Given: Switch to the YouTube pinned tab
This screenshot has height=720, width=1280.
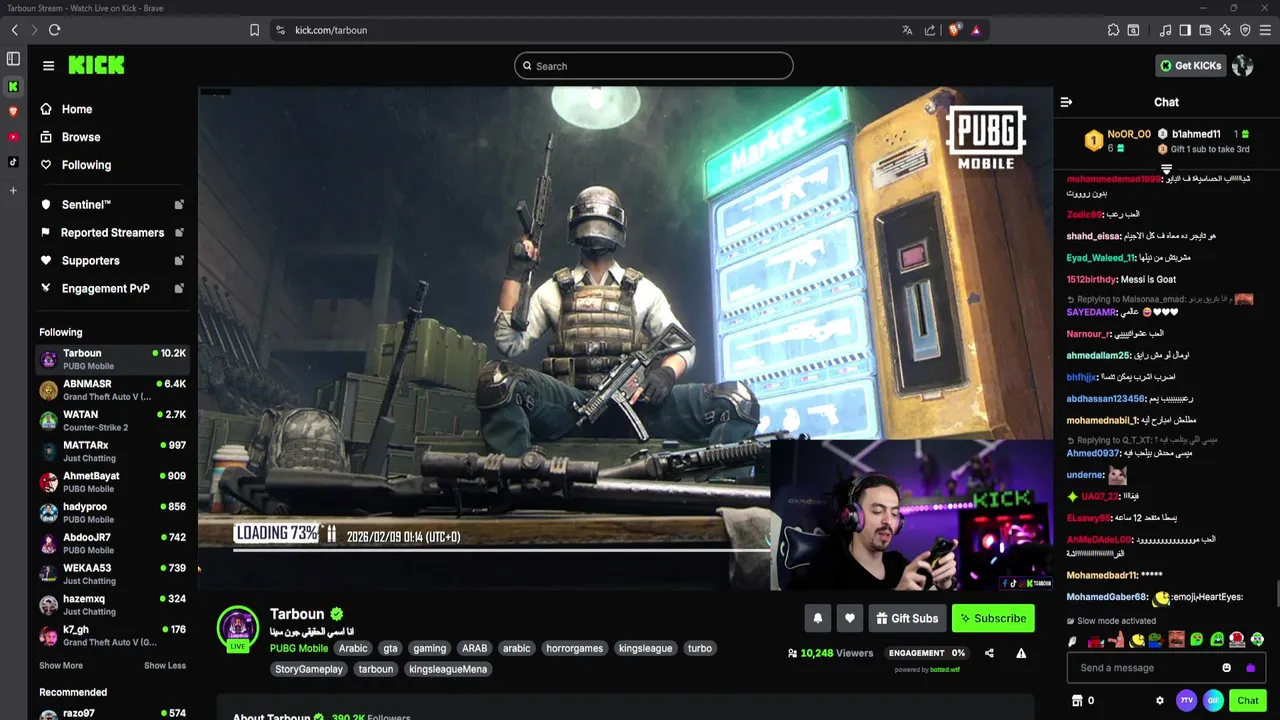Looking at the screenshot, I should [13, 137].
